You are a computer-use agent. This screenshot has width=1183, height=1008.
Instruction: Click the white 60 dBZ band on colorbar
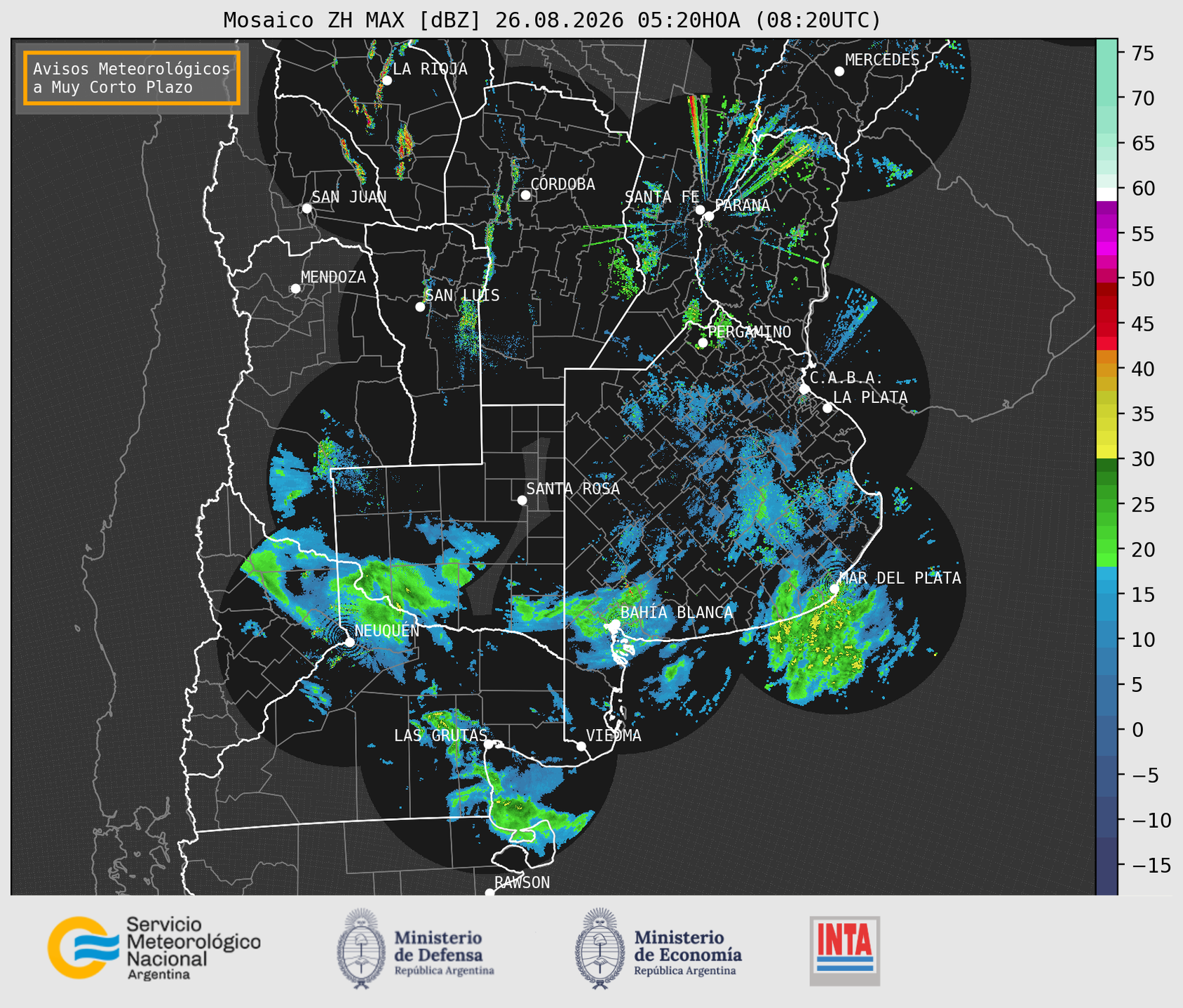[1107, 194]
